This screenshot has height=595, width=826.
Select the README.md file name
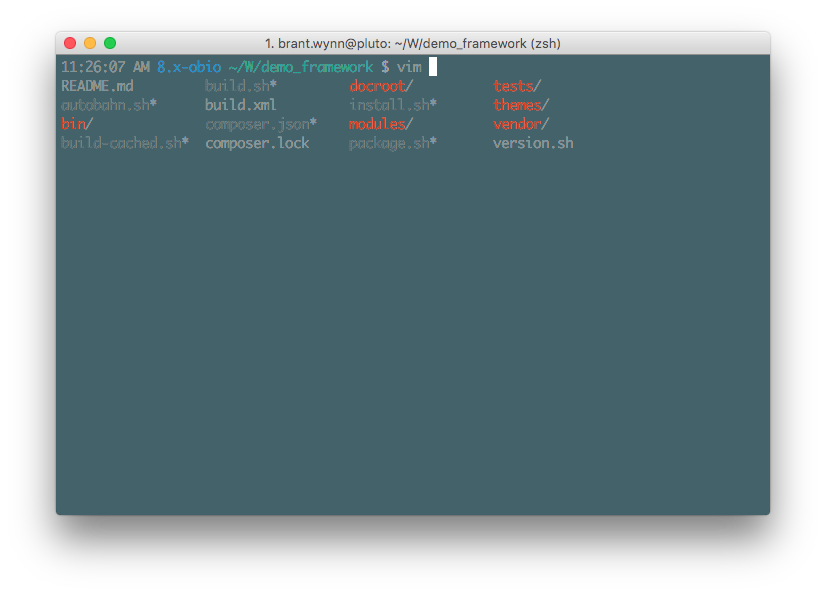point(97,86)
